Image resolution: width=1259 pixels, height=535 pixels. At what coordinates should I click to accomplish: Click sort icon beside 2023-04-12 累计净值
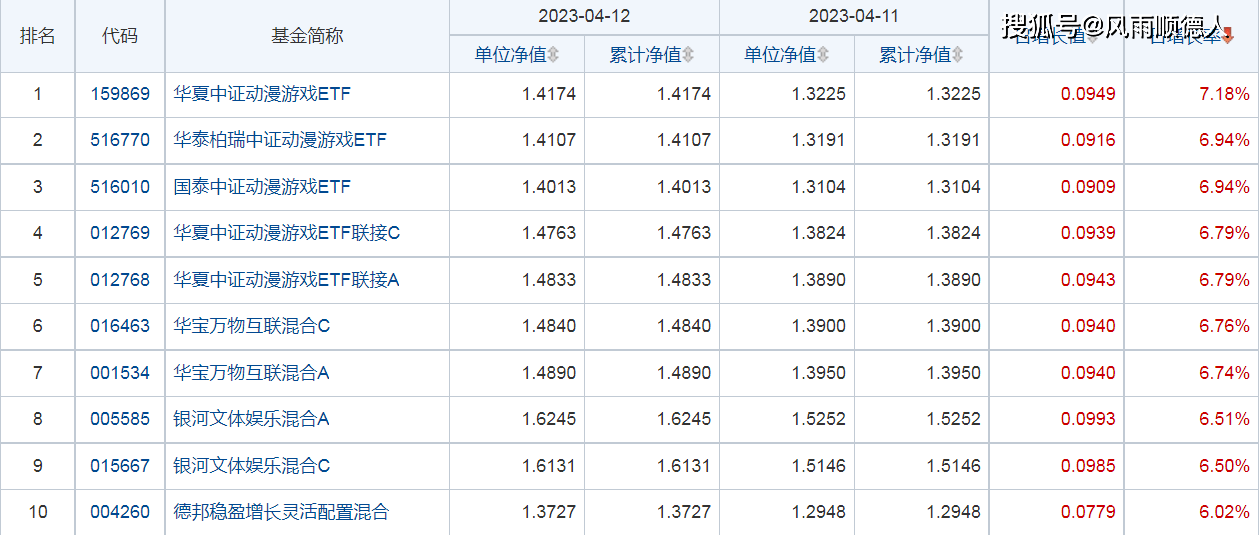click(688, 55)
